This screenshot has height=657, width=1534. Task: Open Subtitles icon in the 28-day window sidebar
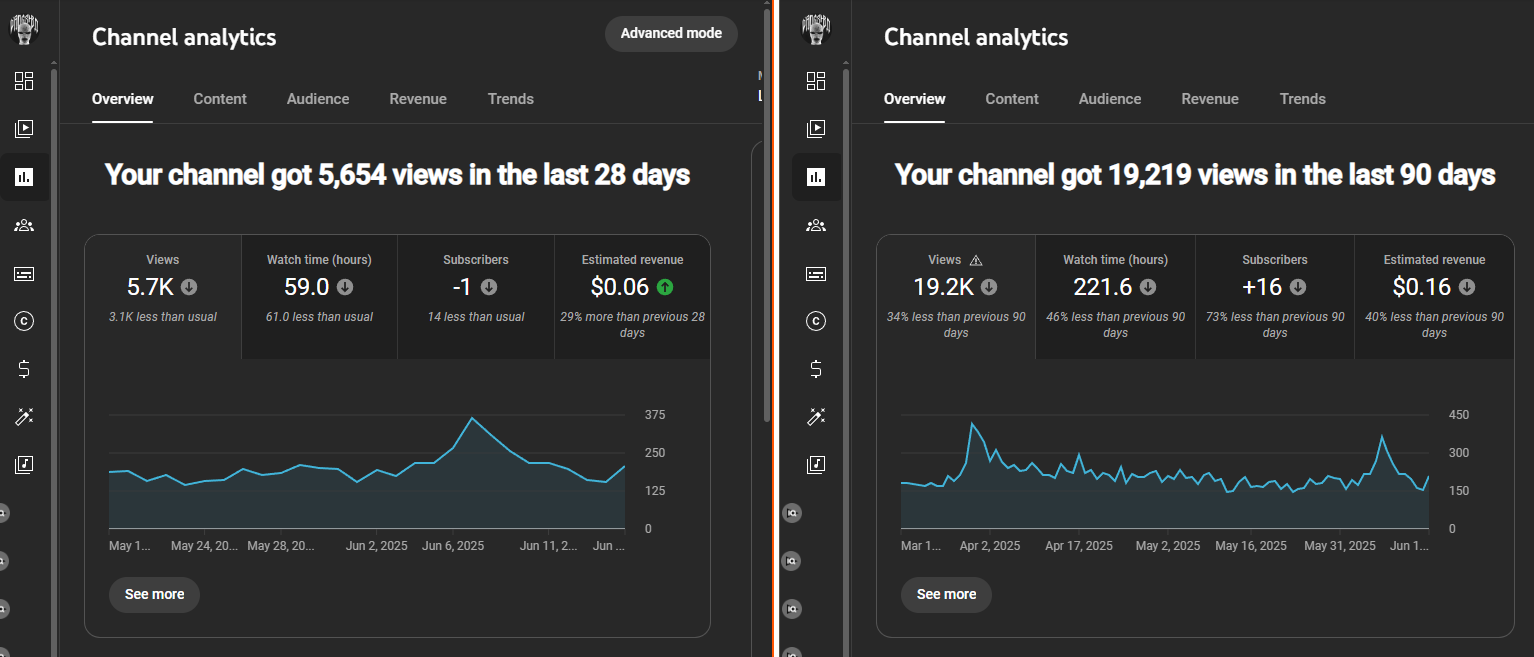pos(24,273)
